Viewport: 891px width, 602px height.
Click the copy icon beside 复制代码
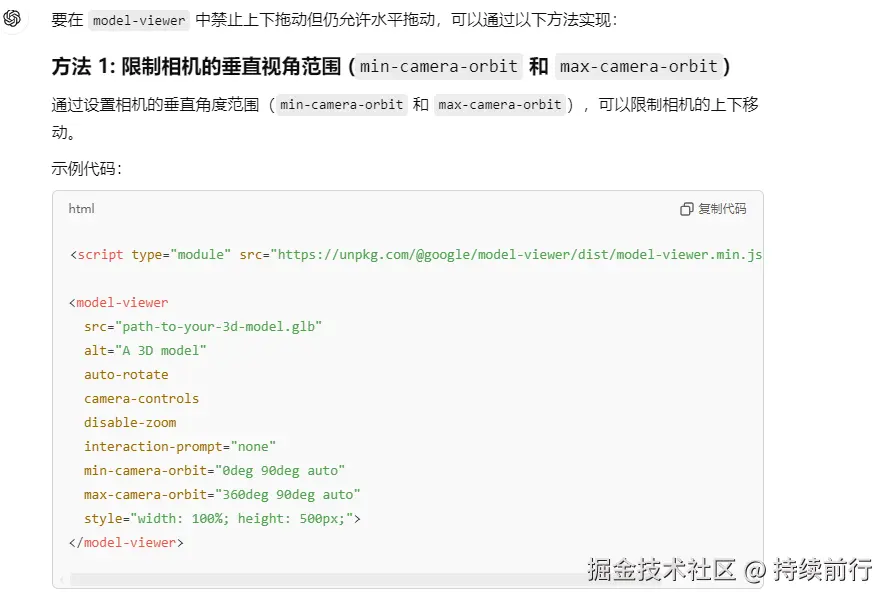[687, 208]
